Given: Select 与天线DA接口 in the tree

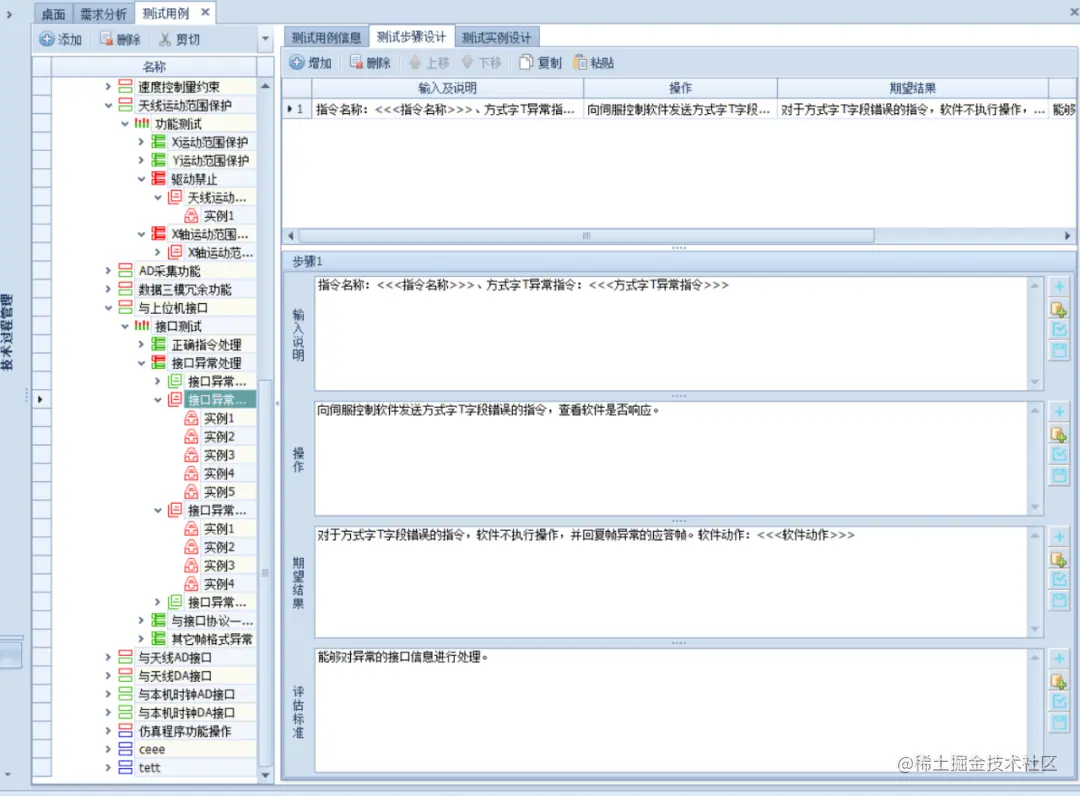Looking at the screenshot, I should click(175, 676).
